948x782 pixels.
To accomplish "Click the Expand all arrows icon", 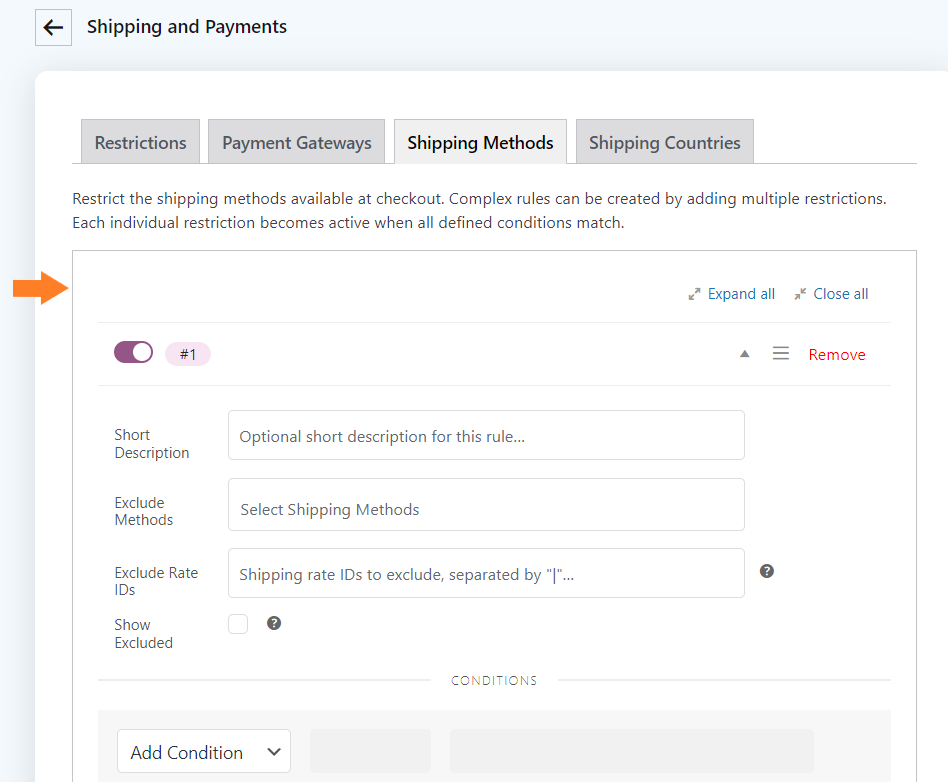I will click(x=694, y=294).
